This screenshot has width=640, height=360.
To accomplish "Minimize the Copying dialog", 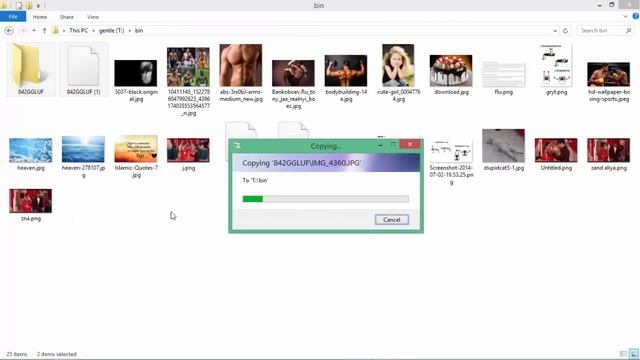I will (x=380, y=144).
